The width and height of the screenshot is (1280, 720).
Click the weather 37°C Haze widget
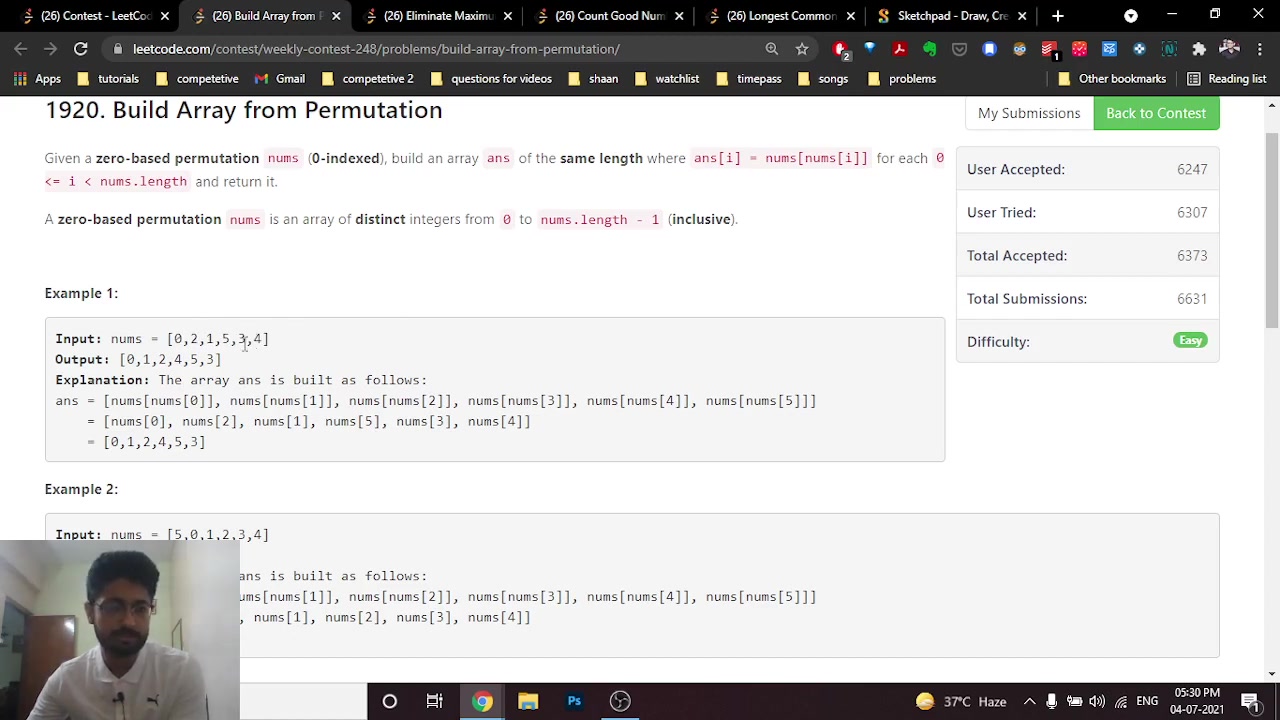[960, 701]
